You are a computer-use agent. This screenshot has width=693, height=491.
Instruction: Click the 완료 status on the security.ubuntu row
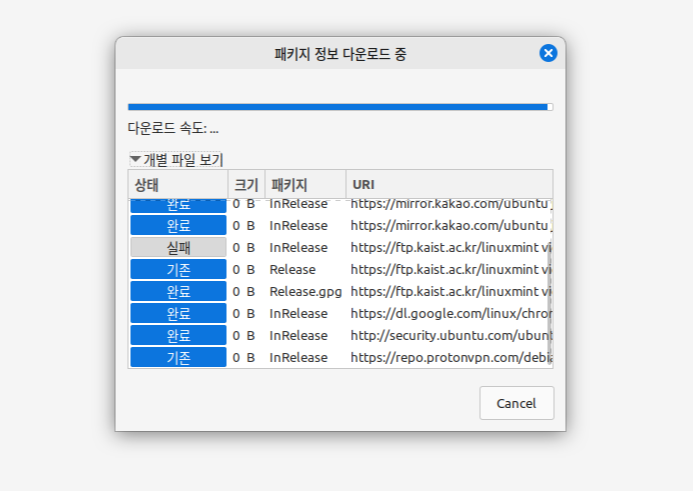(x=179, y=335)
